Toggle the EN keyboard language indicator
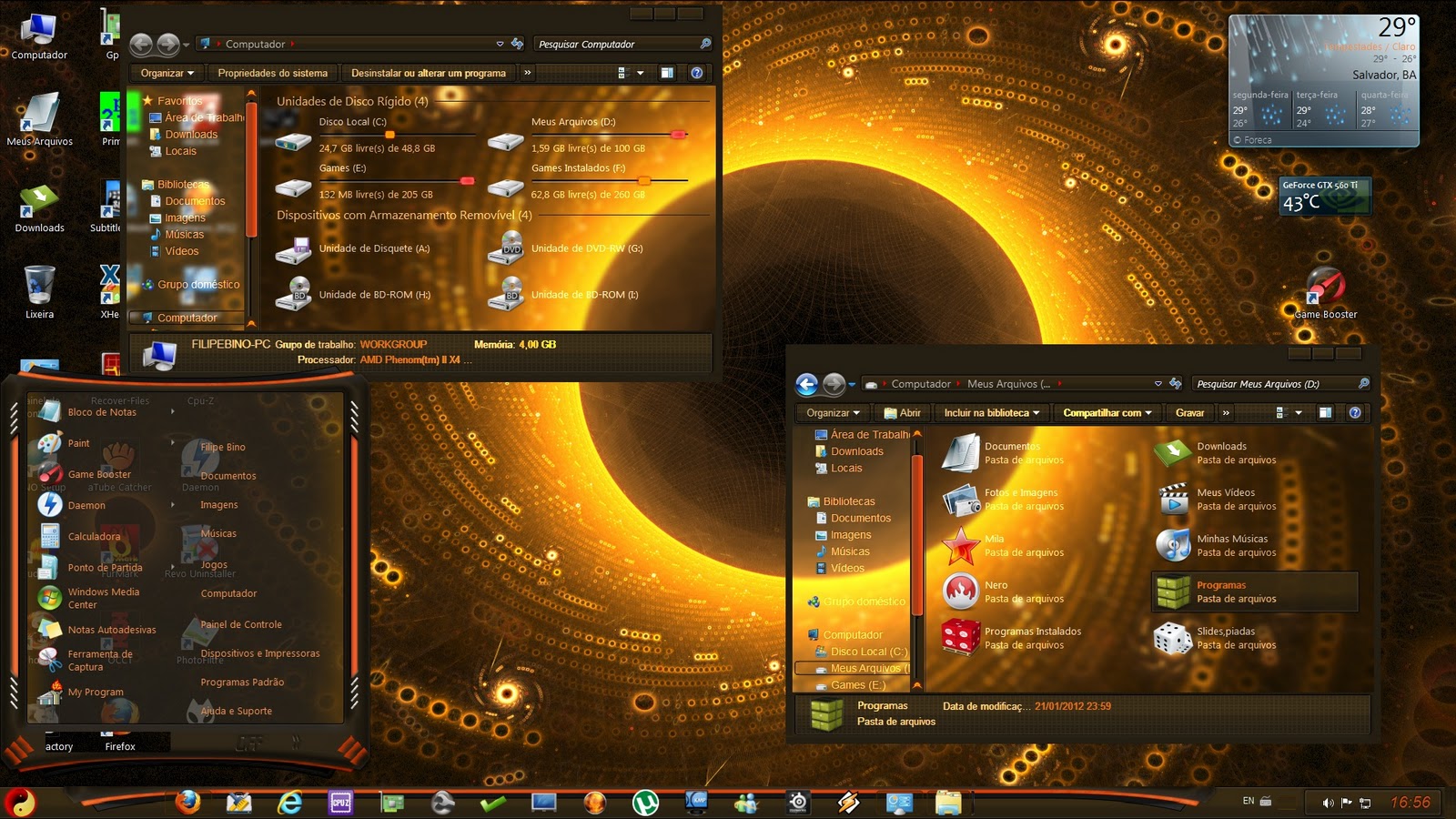 1249,803
